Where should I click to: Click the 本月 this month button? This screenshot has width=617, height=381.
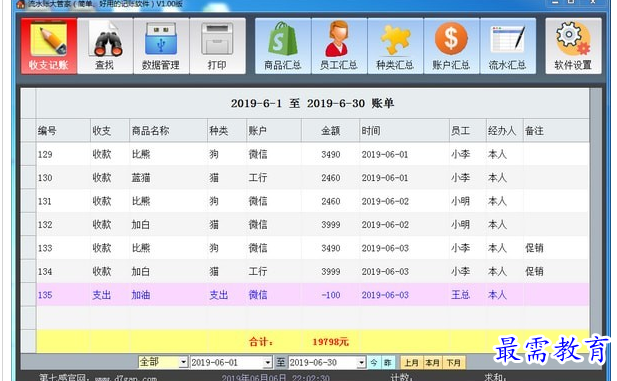click(432, 363)
